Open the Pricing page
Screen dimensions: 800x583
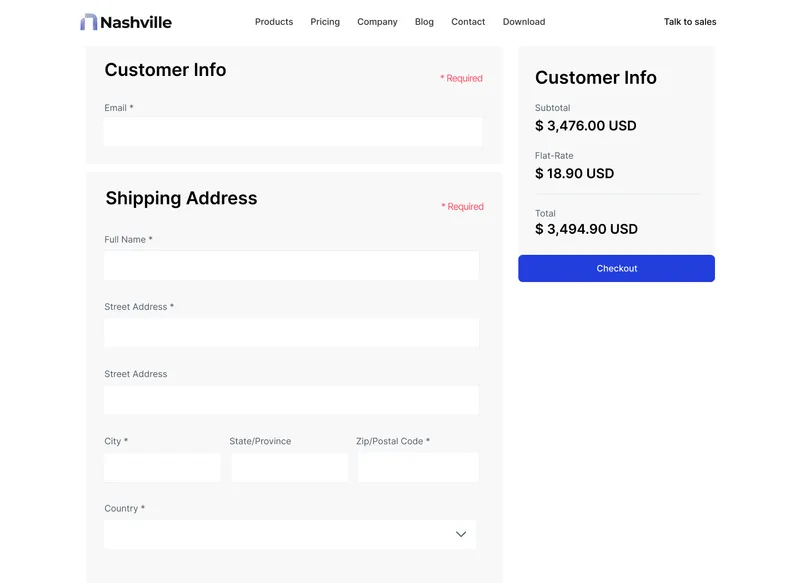click(x=325, y=21)
